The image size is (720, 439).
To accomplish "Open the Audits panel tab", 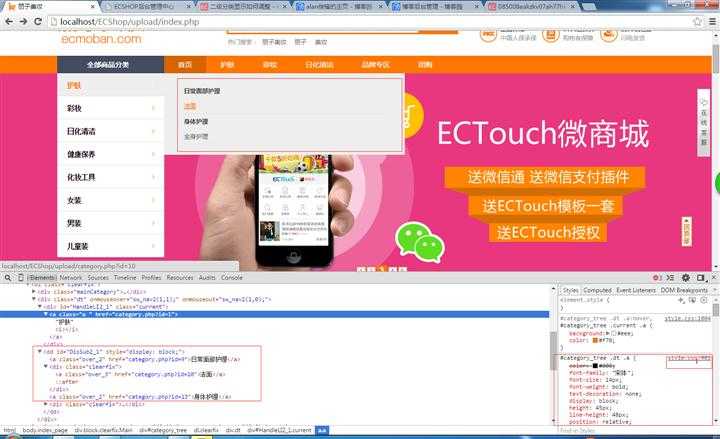I will click(207, 277).
